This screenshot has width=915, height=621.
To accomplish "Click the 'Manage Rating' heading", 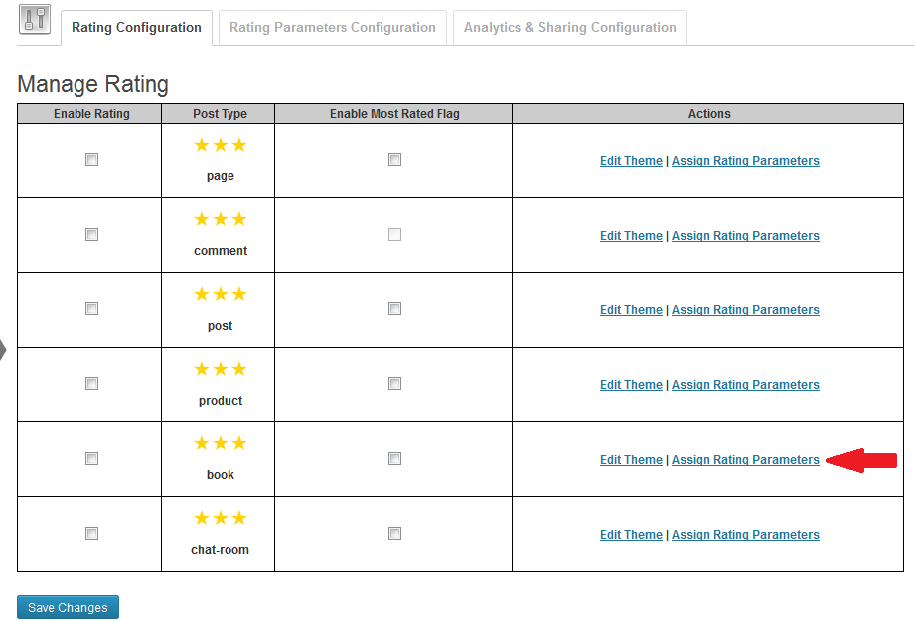I will pyautogui.click(x=93, y=84).
